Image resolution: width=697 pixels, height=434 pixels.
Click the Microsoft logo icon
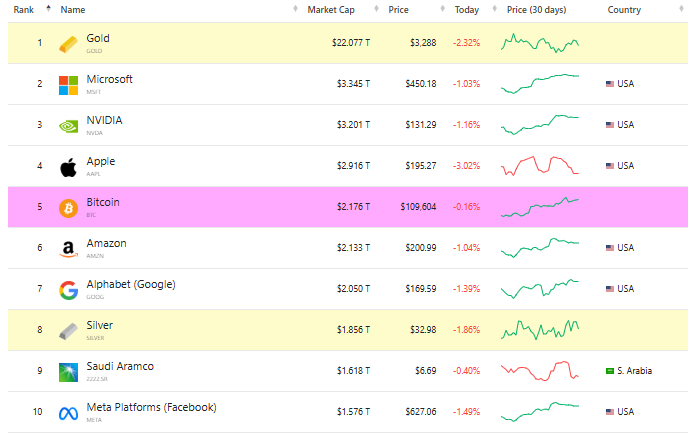coord(68,85)
